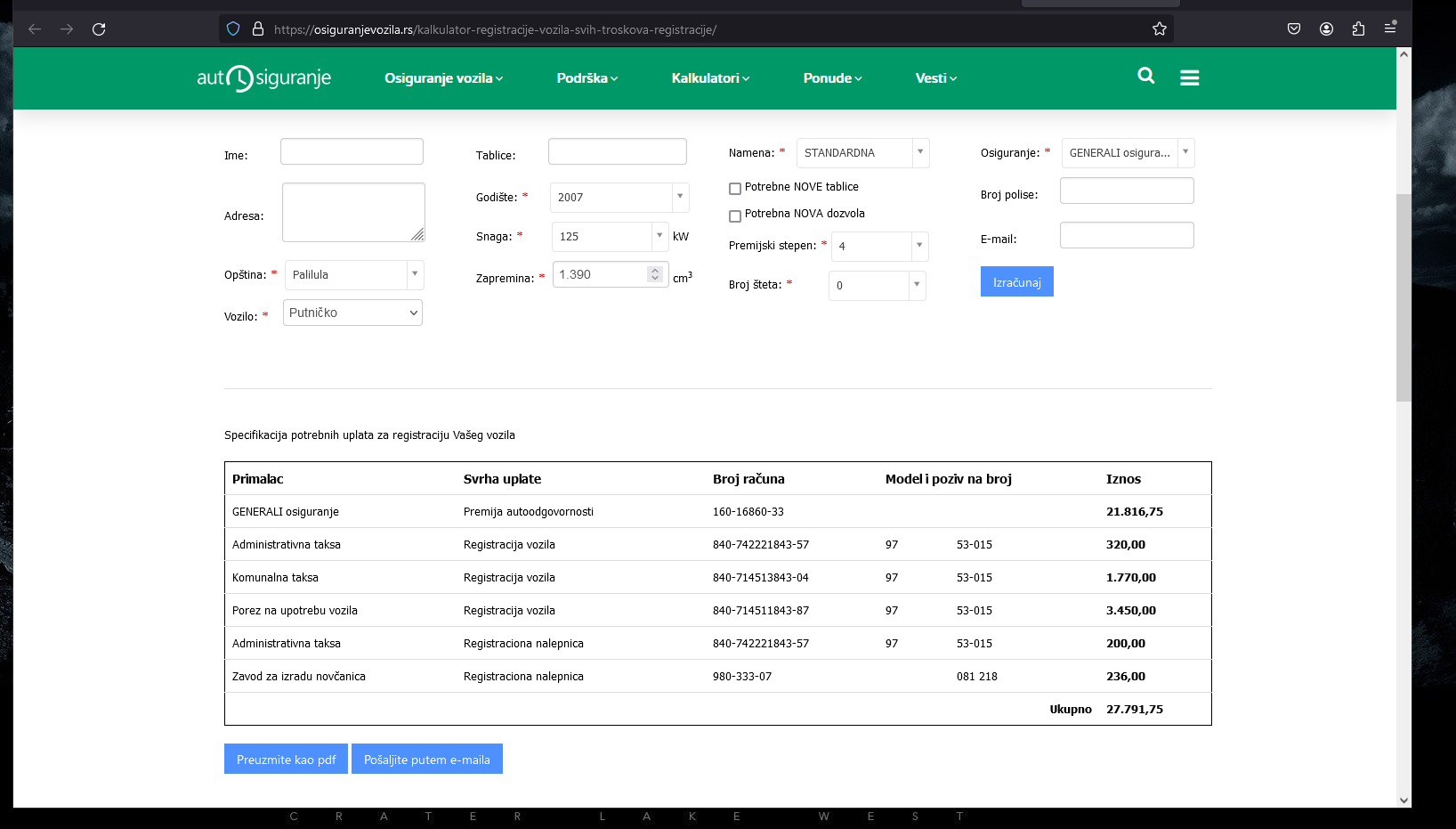Click account number 980-333-07
This screenshot has height=829, width=1456.
(742, 677)
